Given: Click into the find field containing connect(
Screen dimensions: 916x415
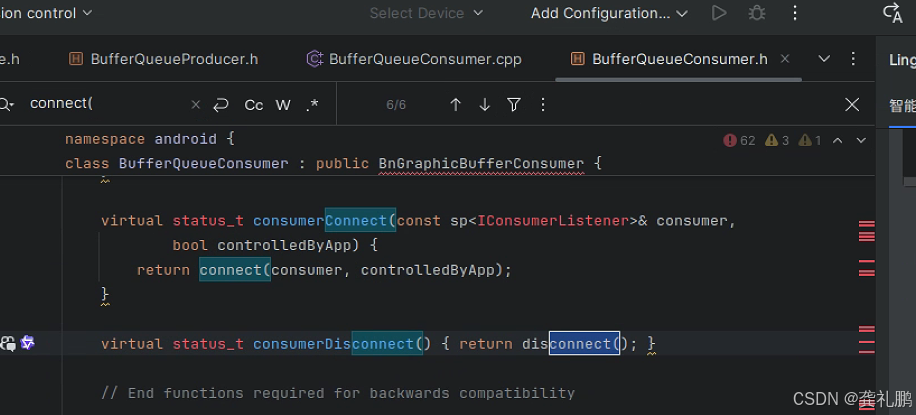Looking at the screenshot, I should (x=100, y=104).
